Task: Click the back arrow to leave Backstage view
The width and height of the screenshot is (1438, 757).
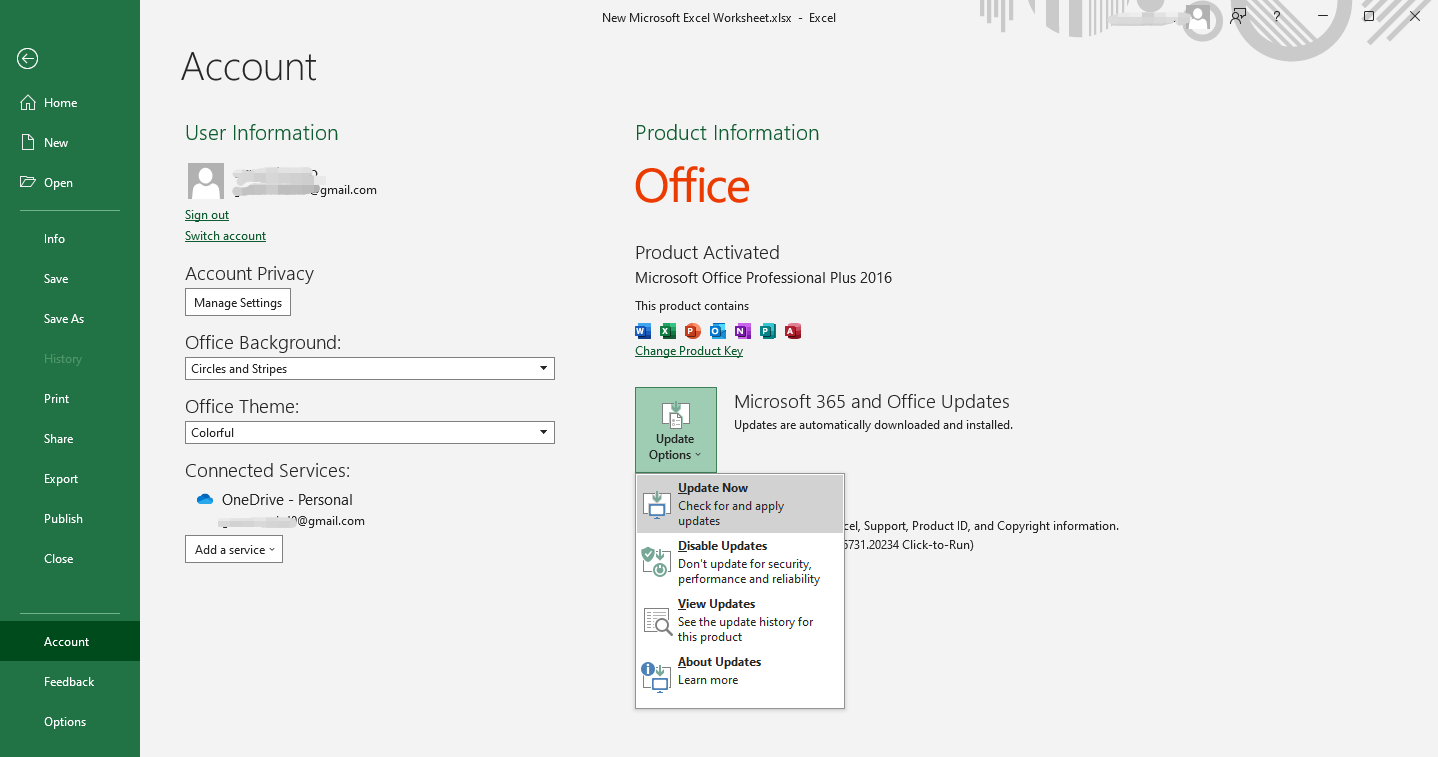Action: (27, 59)
